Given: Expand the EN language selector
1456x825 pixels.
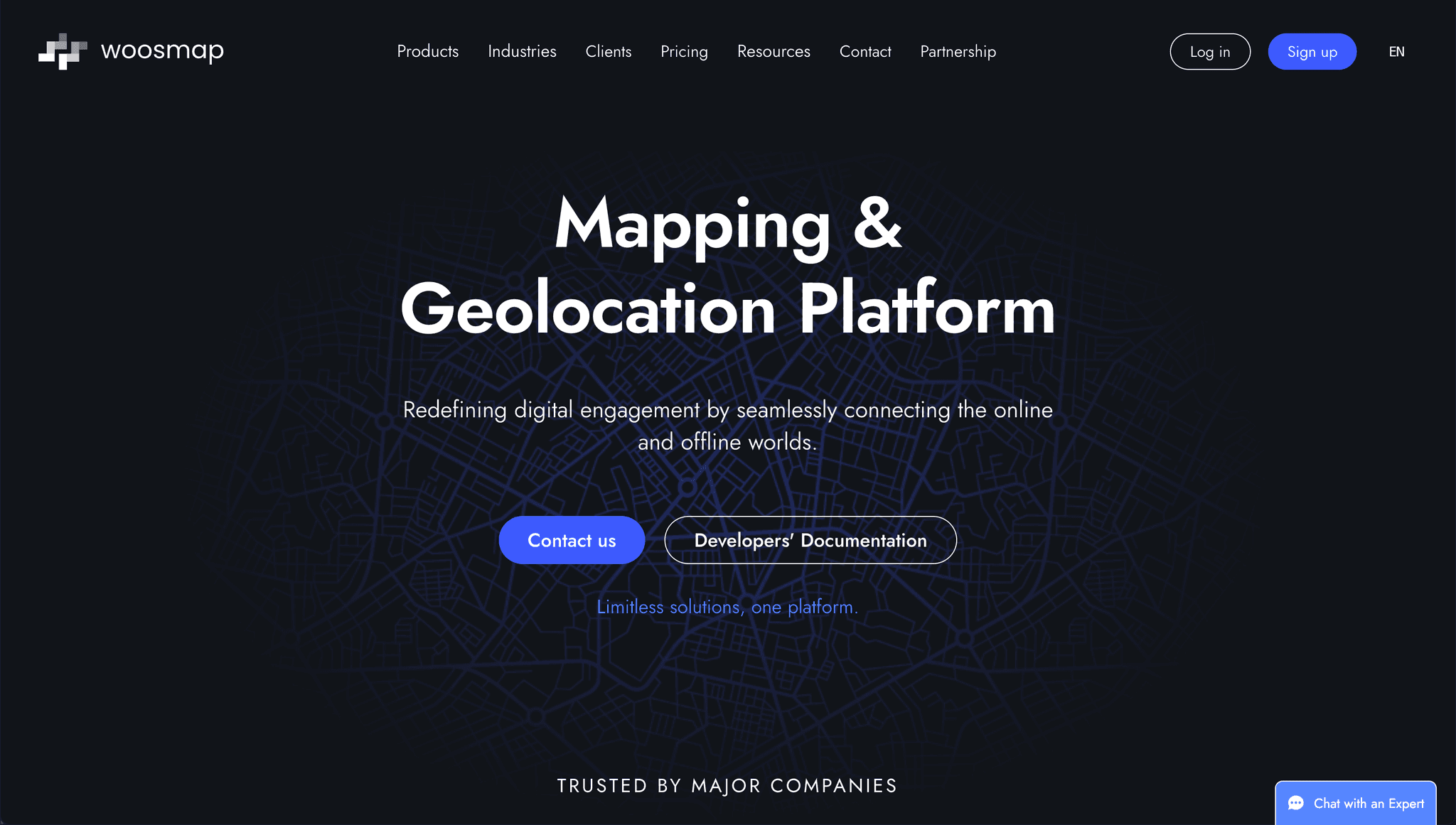Looking at the screenshot, I should [x=1397, y=51].
